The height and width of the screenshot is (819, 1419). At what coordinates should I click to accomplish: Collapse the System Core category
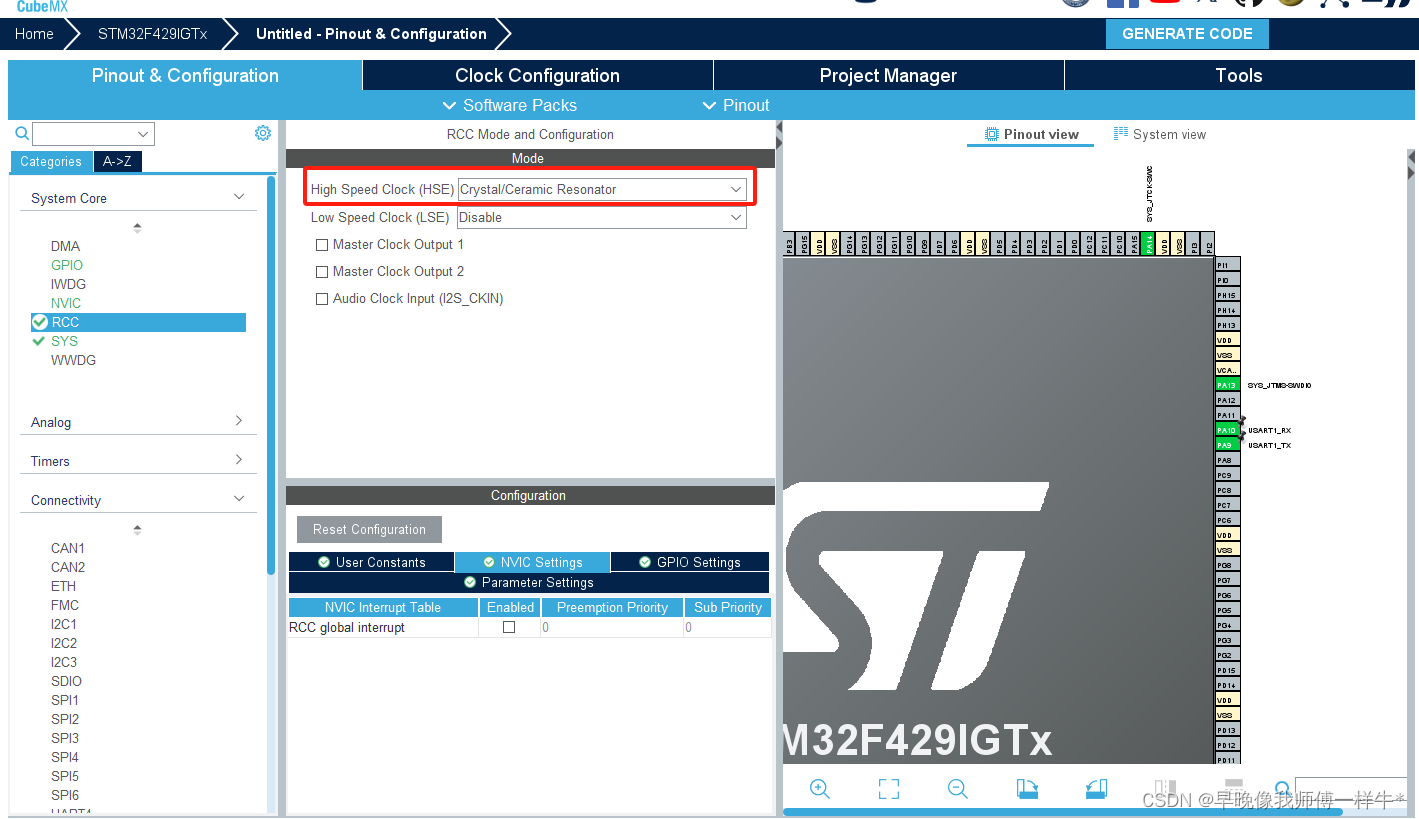[239, 197]
